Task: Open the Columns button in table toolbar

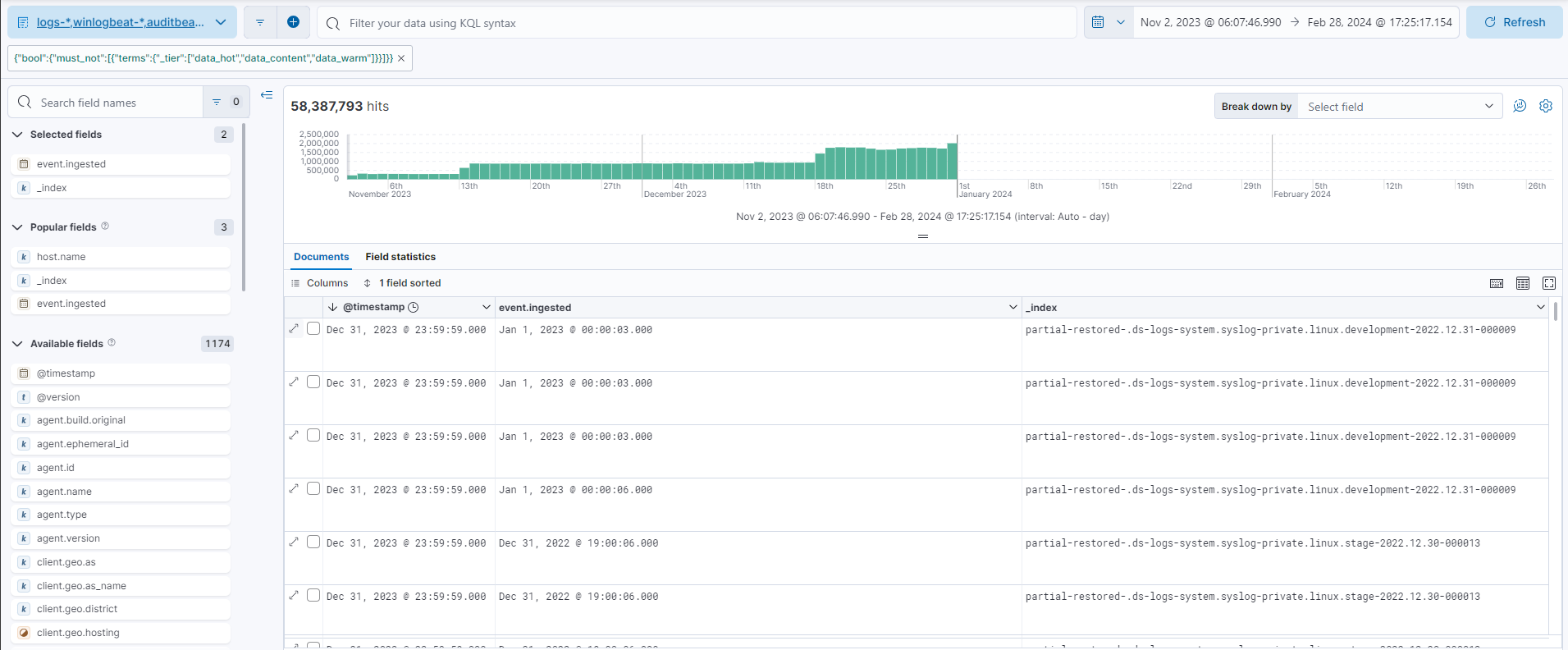Action: click(320, 283)
